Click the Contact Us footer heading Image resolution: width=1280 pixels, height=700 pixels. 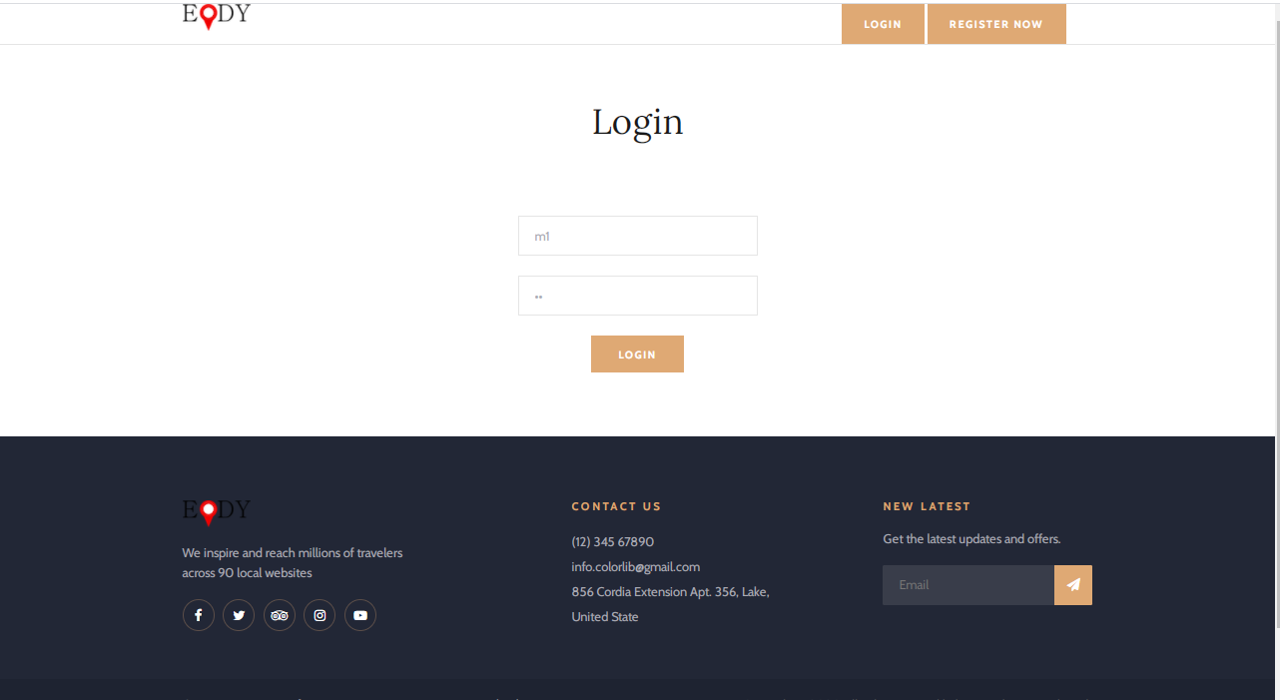point(616,507)
